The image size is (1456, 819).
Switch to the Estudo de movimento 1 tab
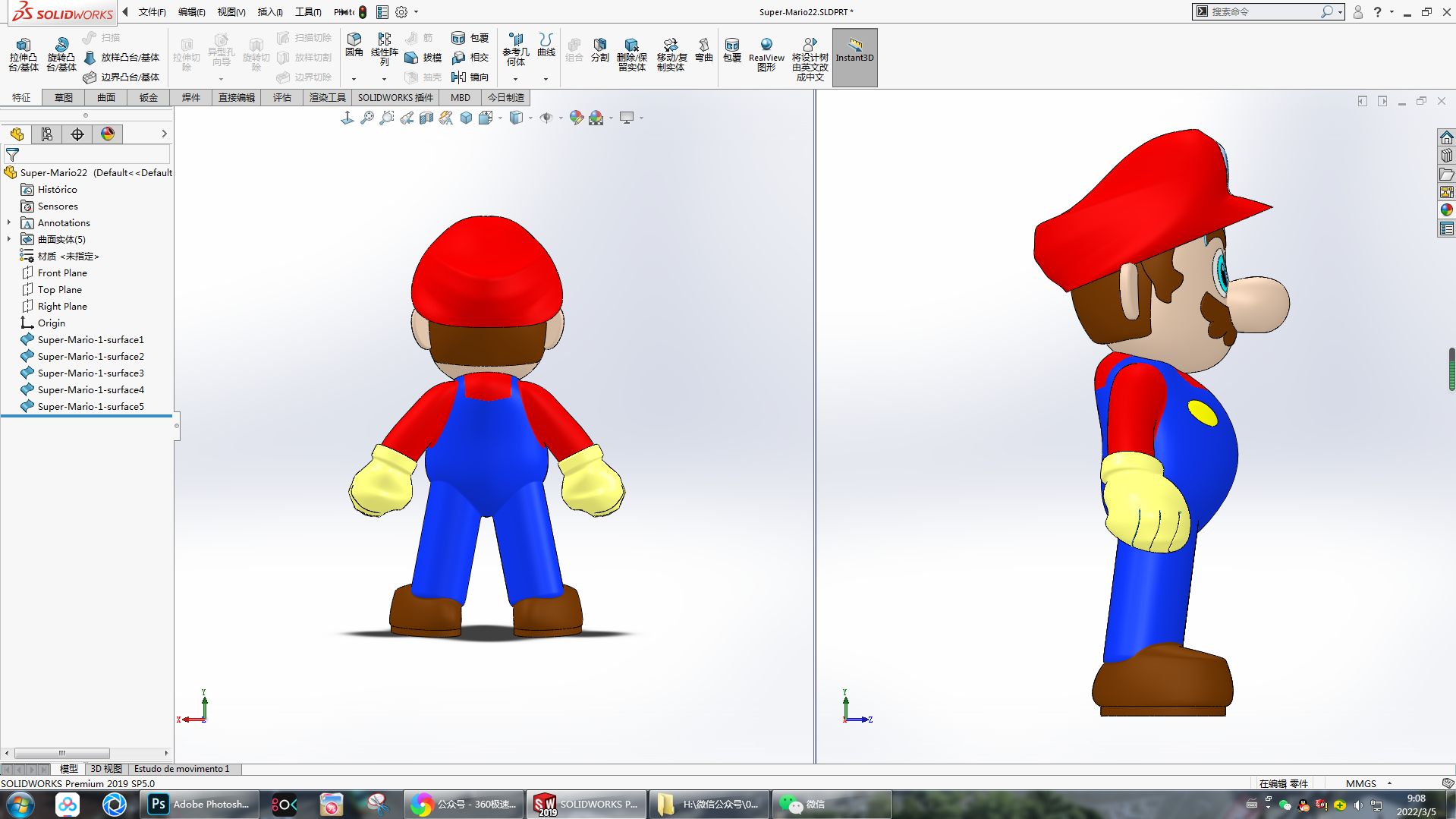182,769
